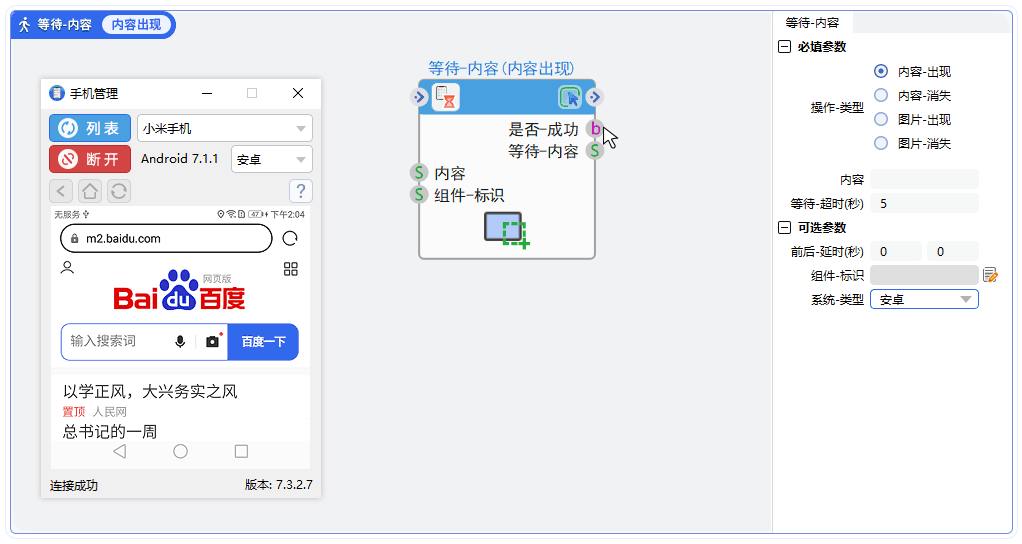Collapse the 可选参数 section

(785, 227)
